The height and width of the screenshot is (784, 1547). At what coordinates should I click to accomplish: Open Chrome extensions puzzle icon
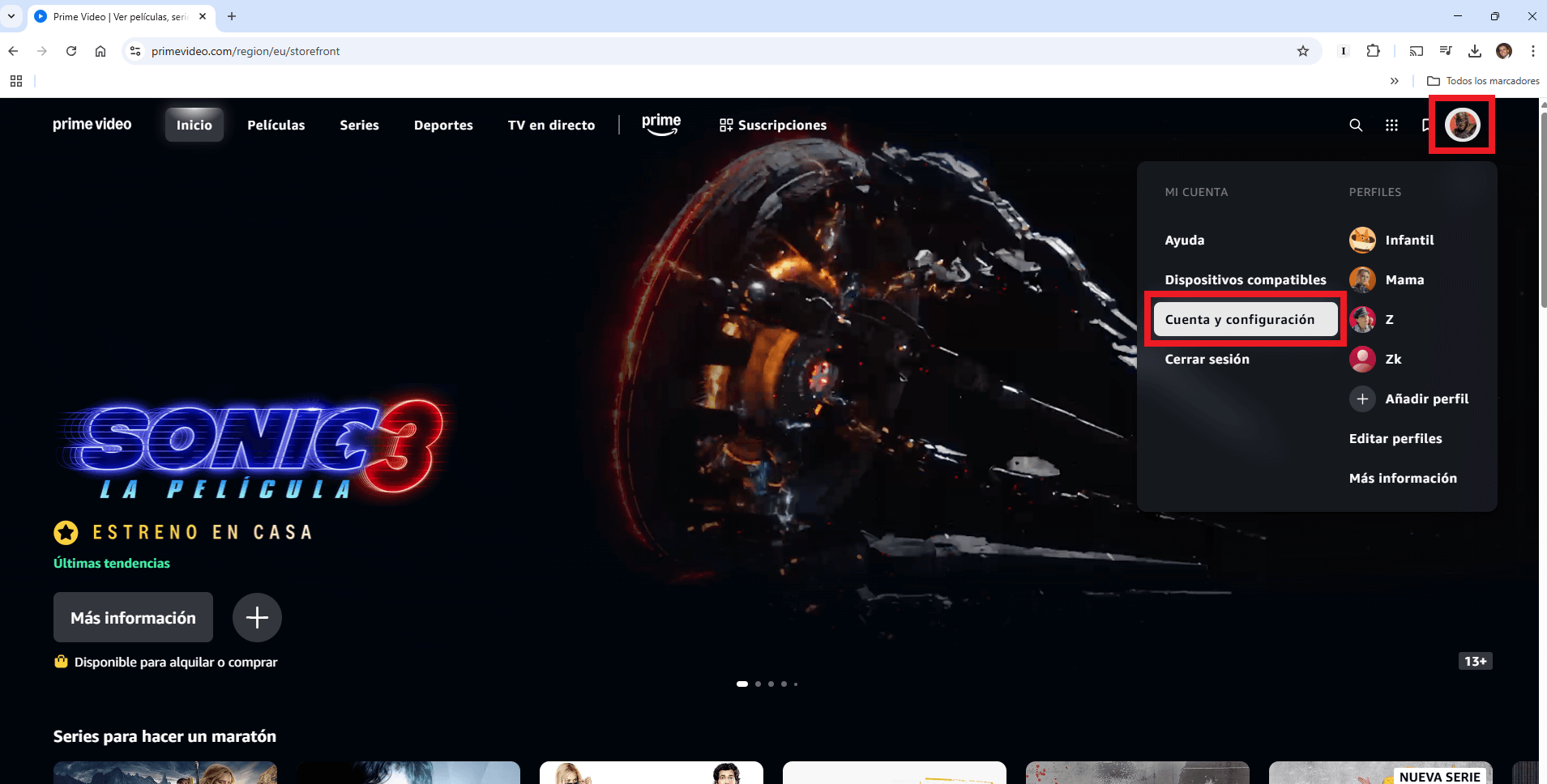click(1373, 51)
